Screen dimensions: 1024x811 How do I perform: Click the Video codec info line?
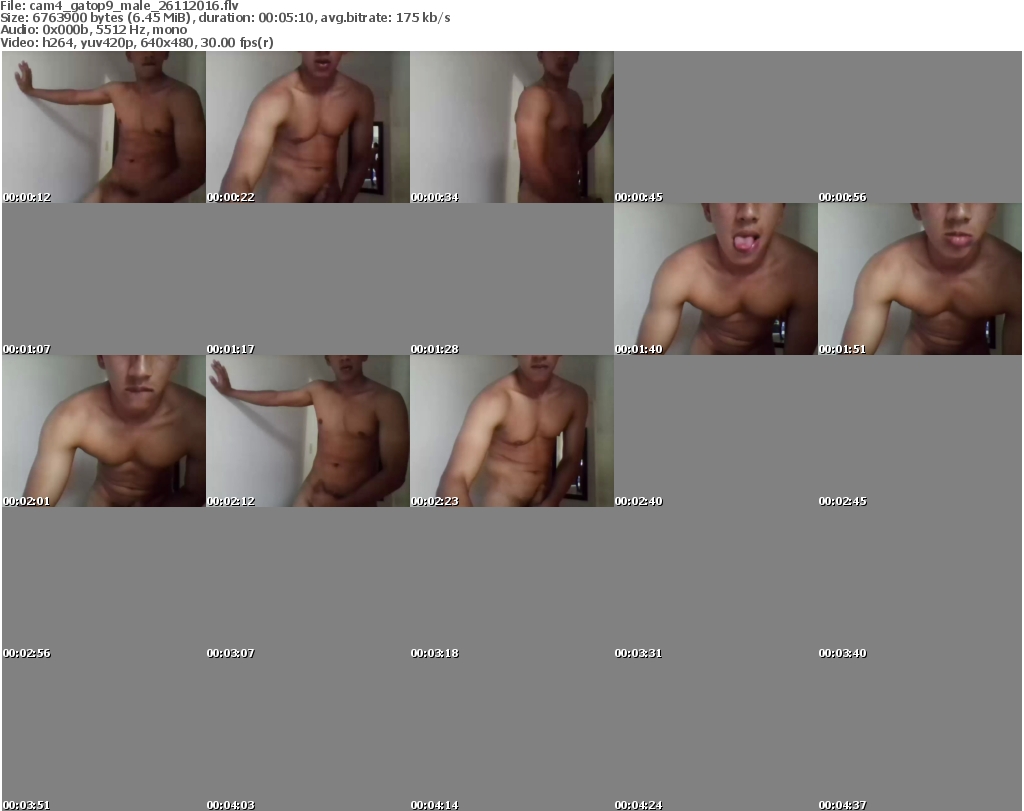(137, 42)
